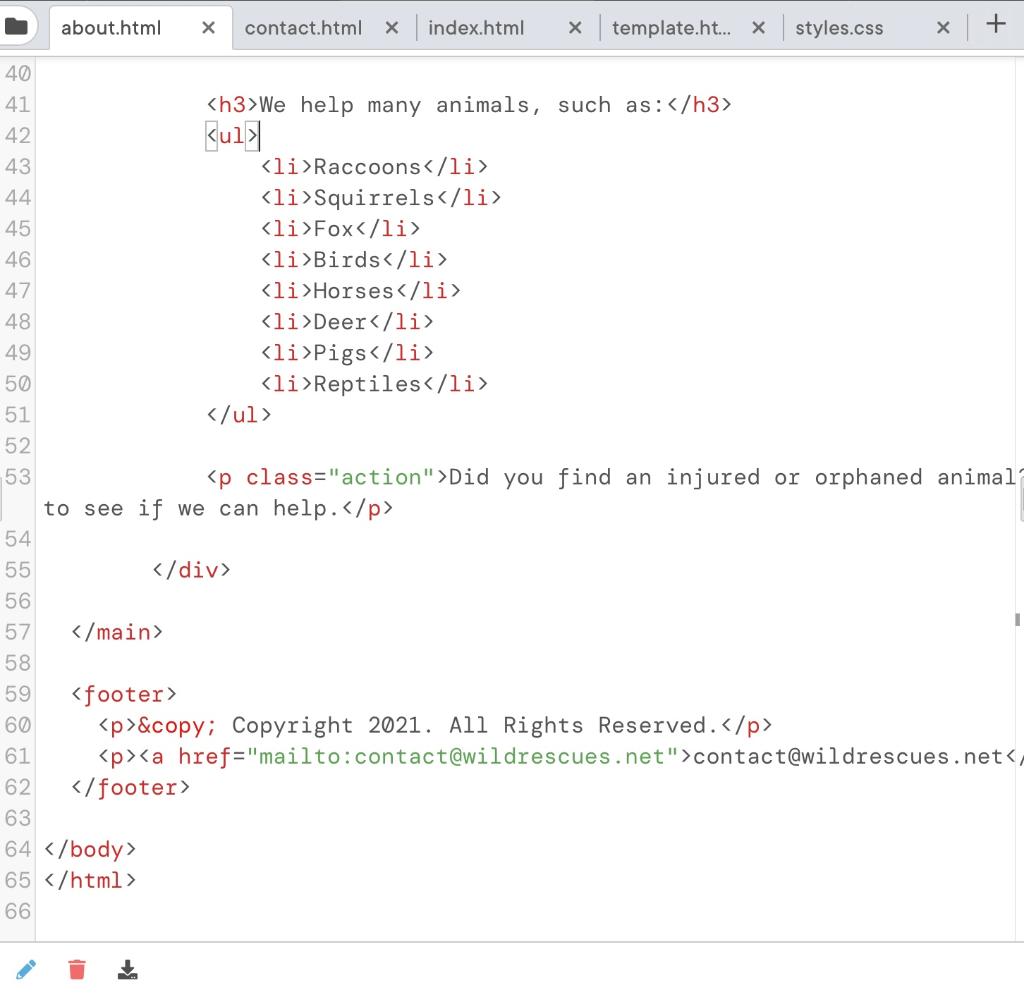Select the blue pencil rename icon
This screenshot has height=997, width=1024.
27,968
